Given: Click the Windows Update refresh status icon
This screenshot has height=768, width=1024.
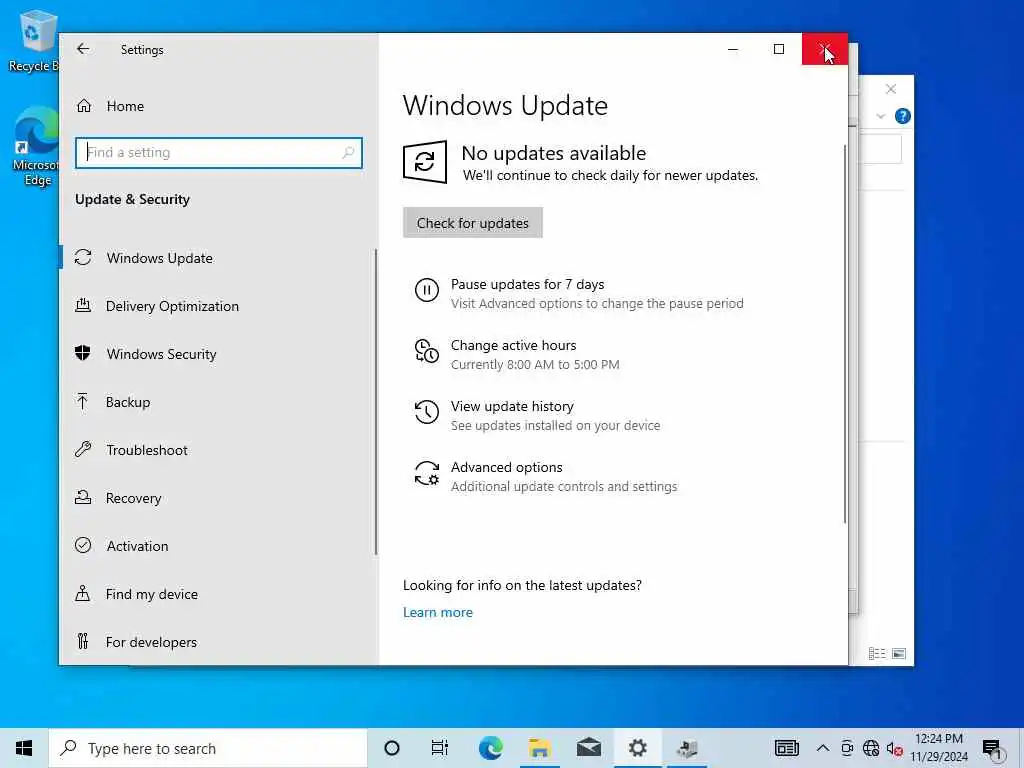Looking at the screenshot, I should 424,162.
